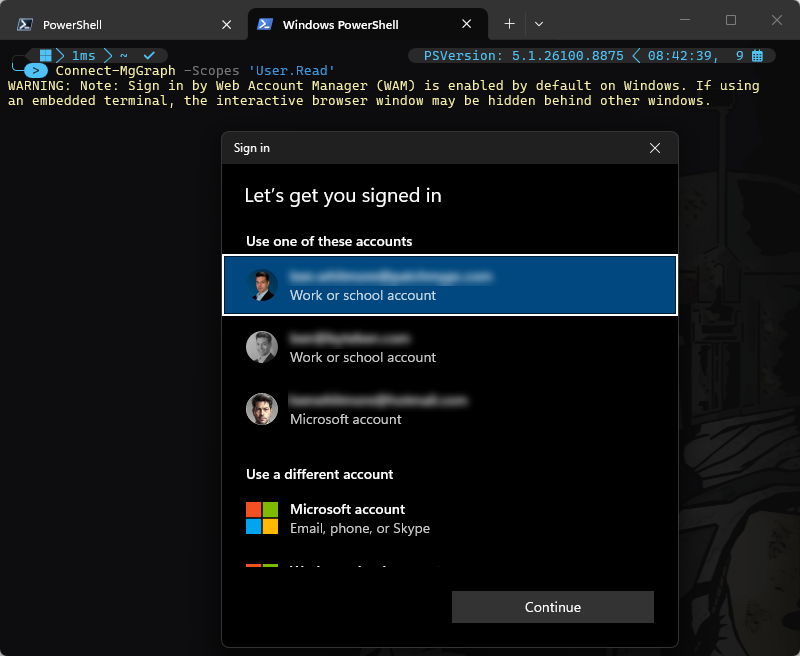Close the Windows PowerShell tab
The height and width of the screenshot is (656, 800).
tap(466, 24)
